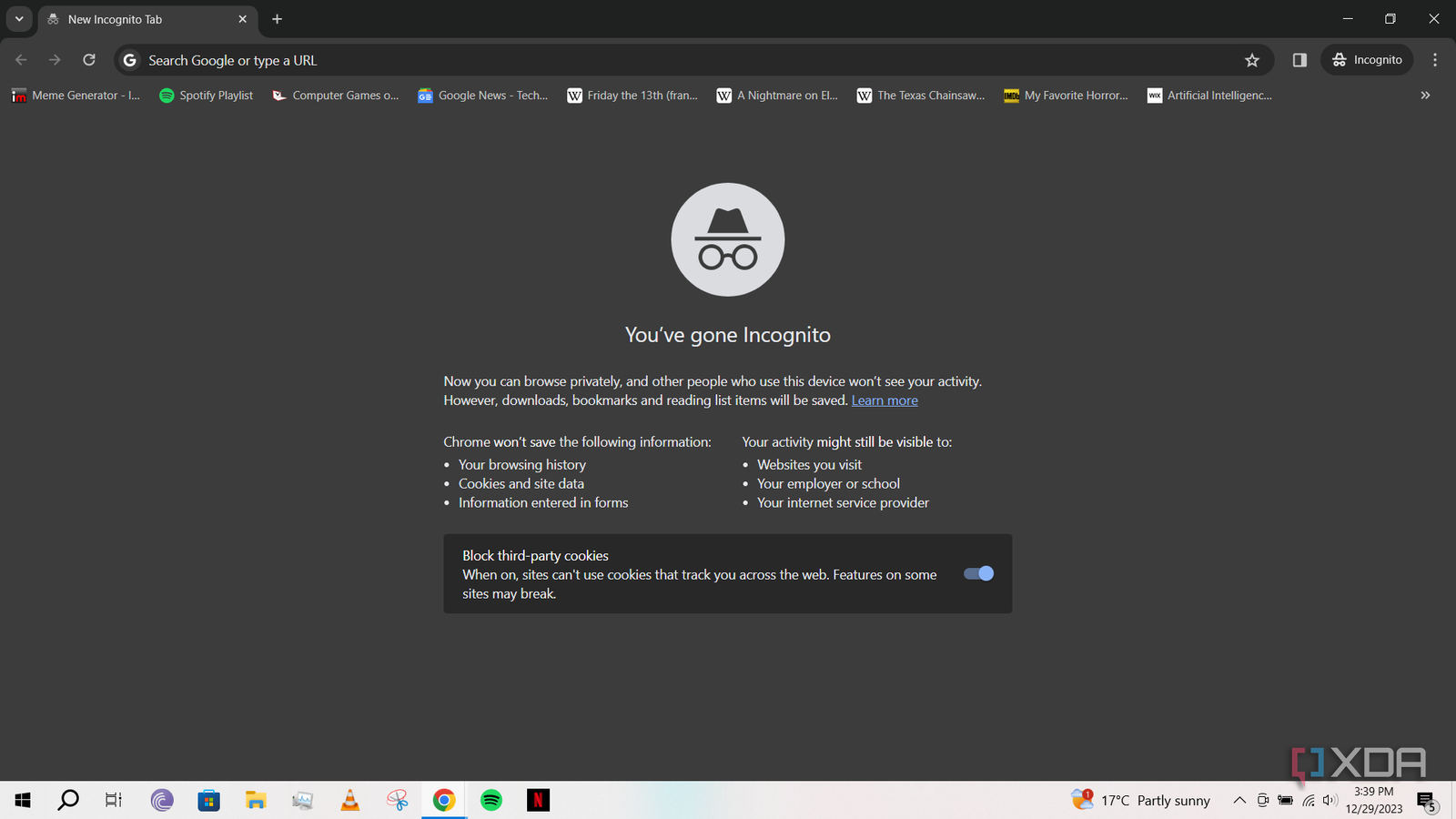Open the weather widget showing 17°C

click(x=1141, y=800)
